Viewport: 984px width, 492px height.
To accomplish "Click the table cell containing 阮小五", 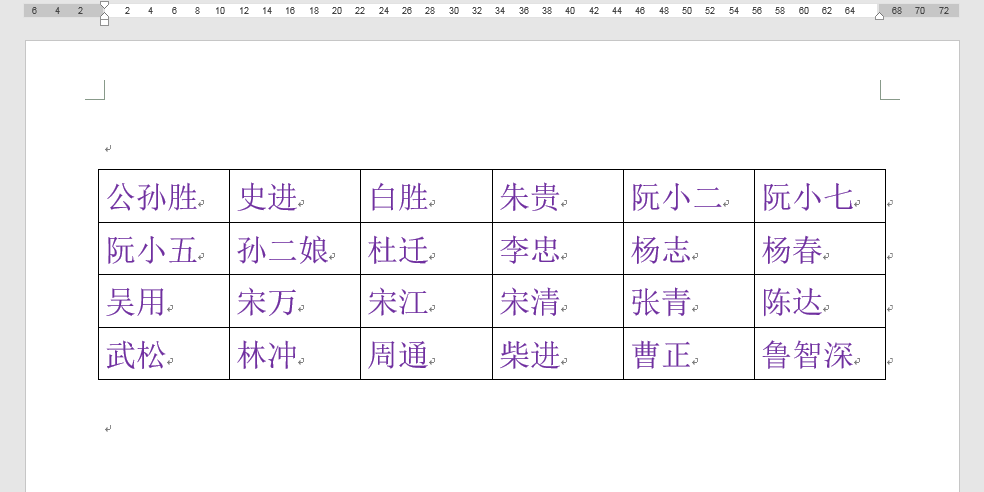I will tap(164, 249).
